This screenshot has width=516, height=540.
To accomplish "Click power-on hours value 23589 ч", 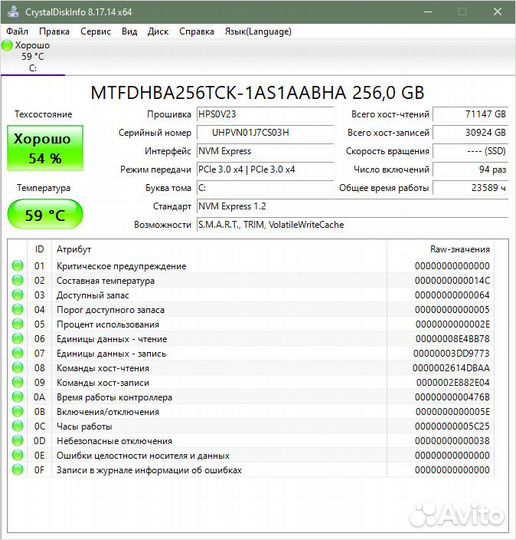I will (x=471, y=188).
